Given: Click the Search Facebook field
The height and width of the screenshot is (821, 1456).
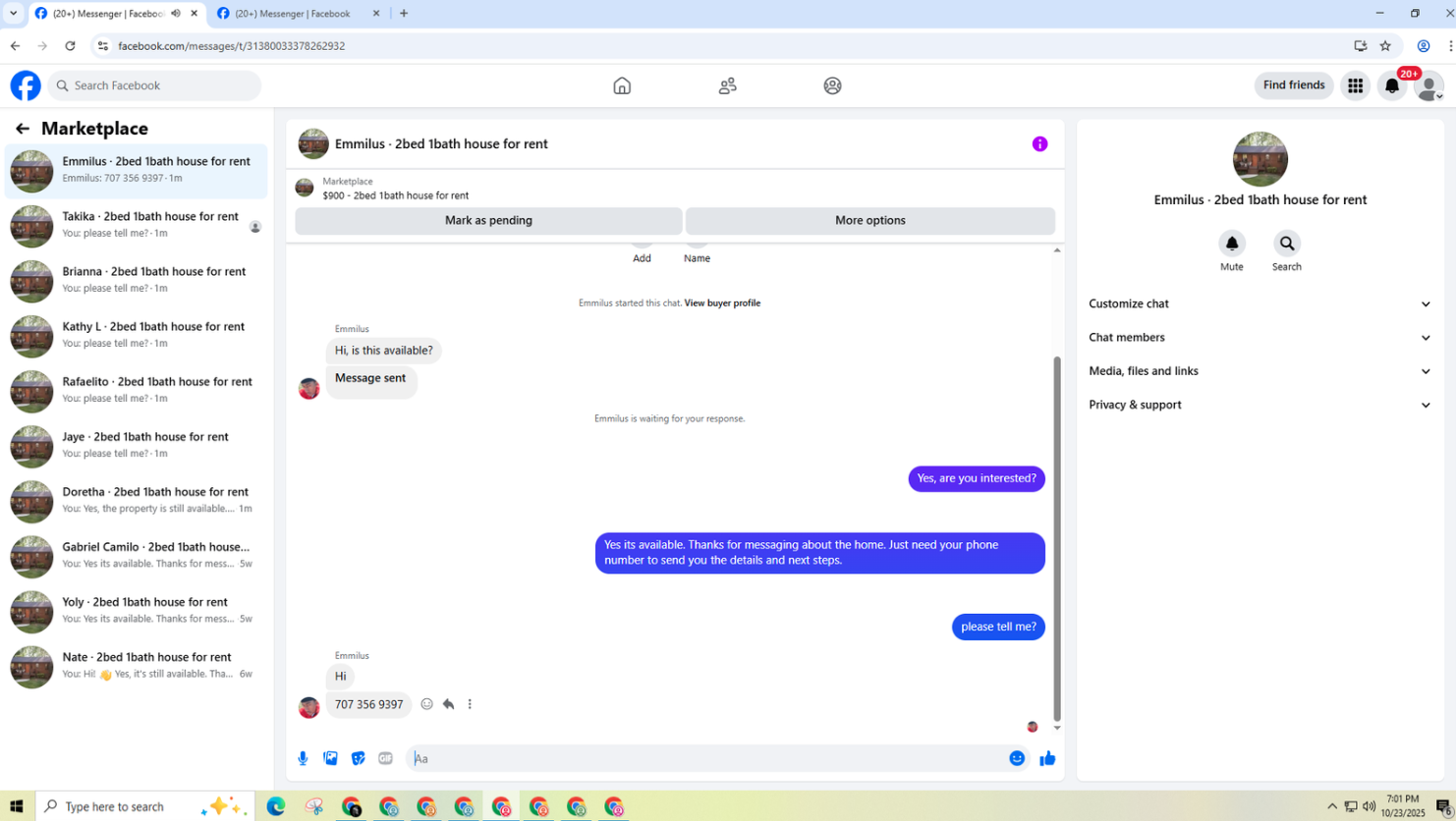Looking at the screenshot, I should tap(154, 85).
